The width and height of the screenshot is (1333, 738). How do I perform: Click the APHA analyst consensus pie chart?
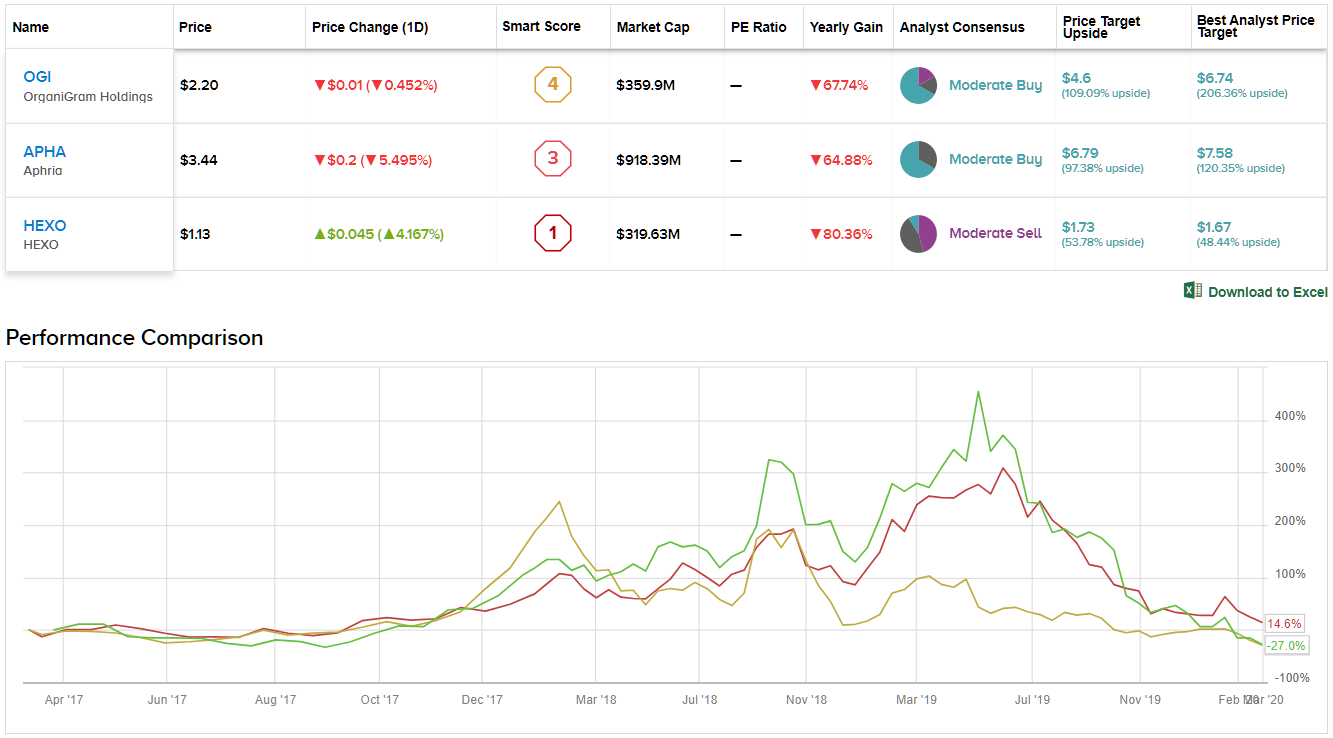918,159
